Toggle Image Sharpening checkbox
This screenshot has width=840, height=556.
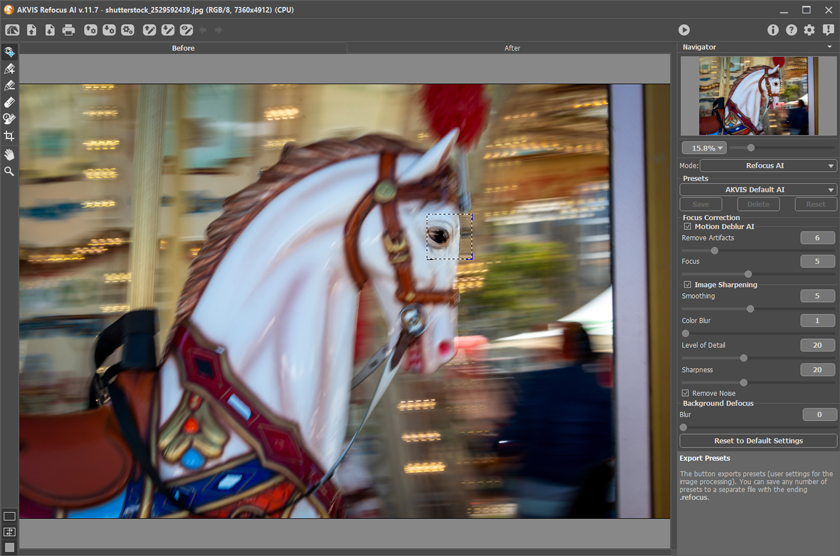pos(687,284)
